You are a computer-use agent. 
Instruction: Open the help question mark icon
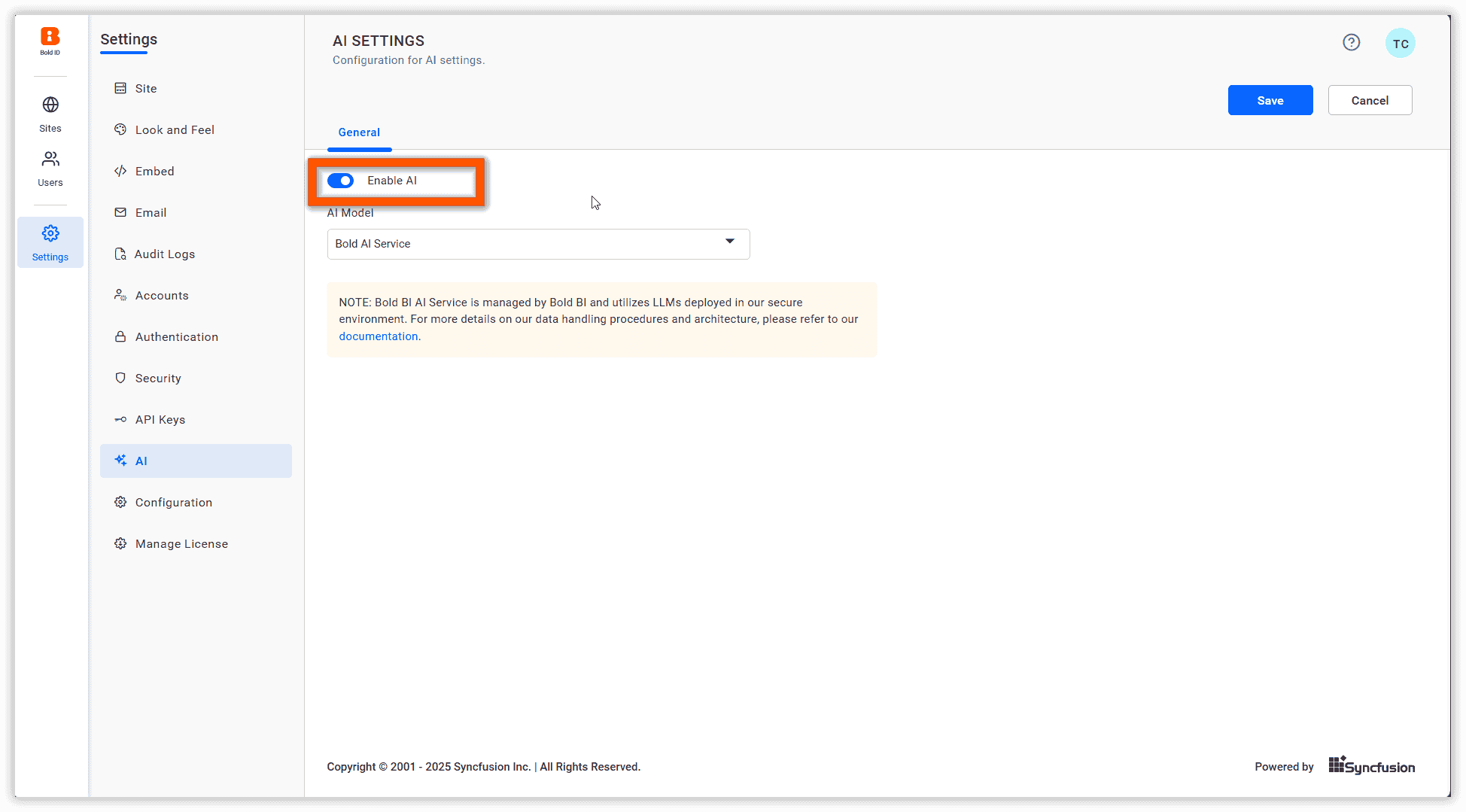[x=1351, y=42]
